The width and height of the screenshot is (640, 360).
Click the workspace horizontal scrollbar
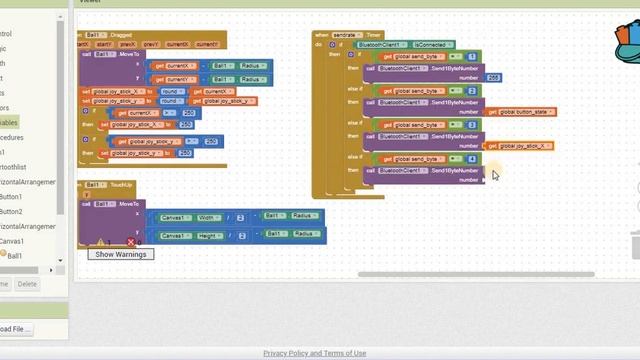(476, 274)
